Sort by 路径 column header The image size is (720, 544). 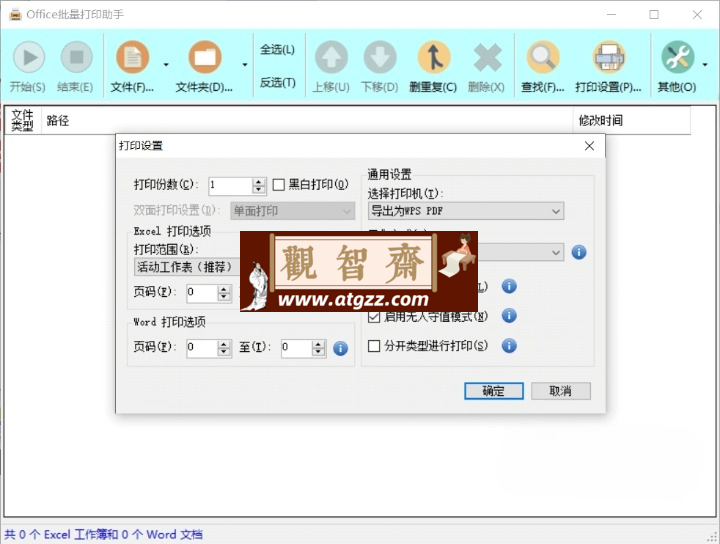[x=307, y=121]
